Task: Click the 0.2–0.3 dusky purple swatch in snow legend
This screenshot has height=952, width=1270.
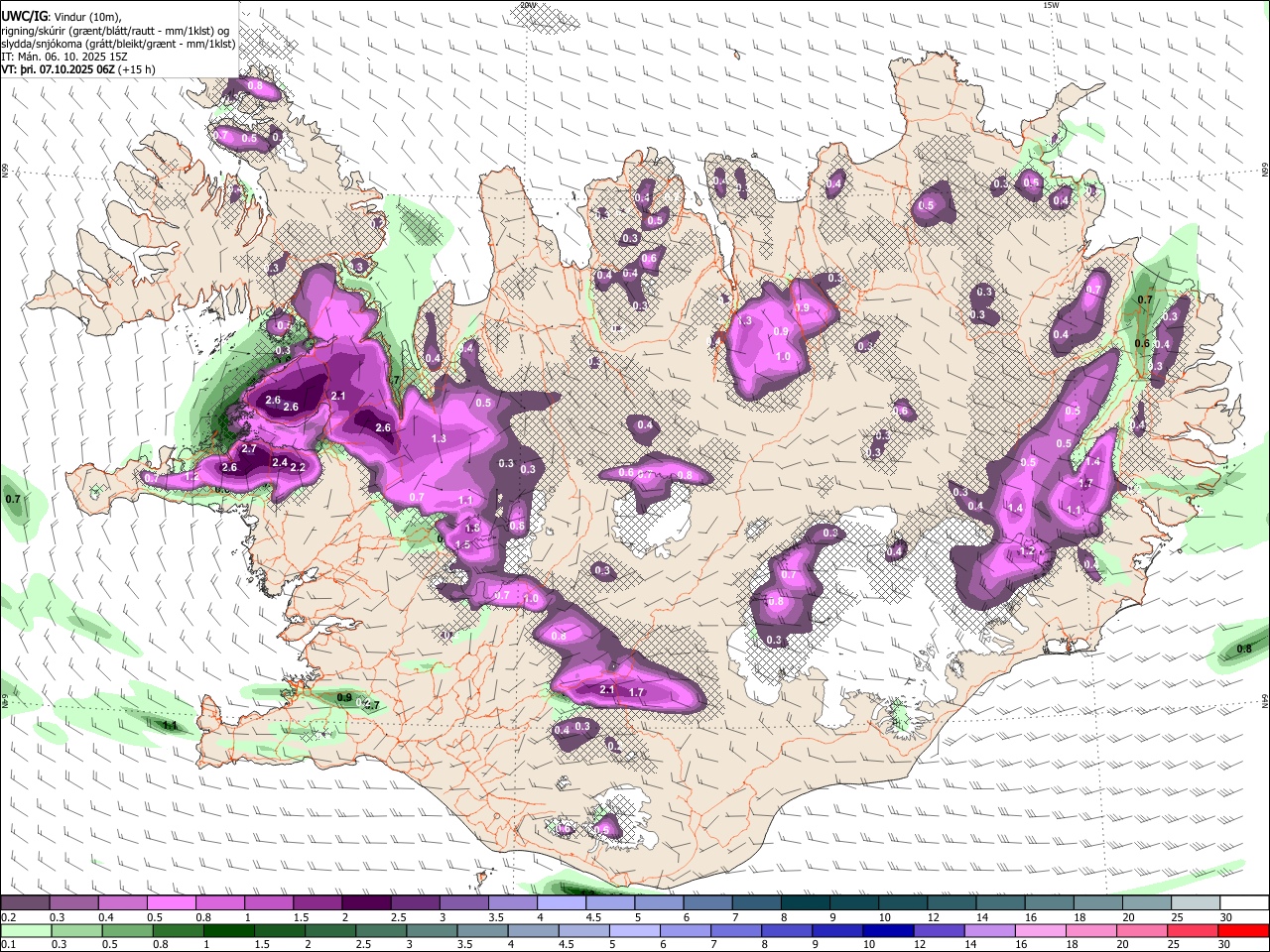Action: click(26, 902)
